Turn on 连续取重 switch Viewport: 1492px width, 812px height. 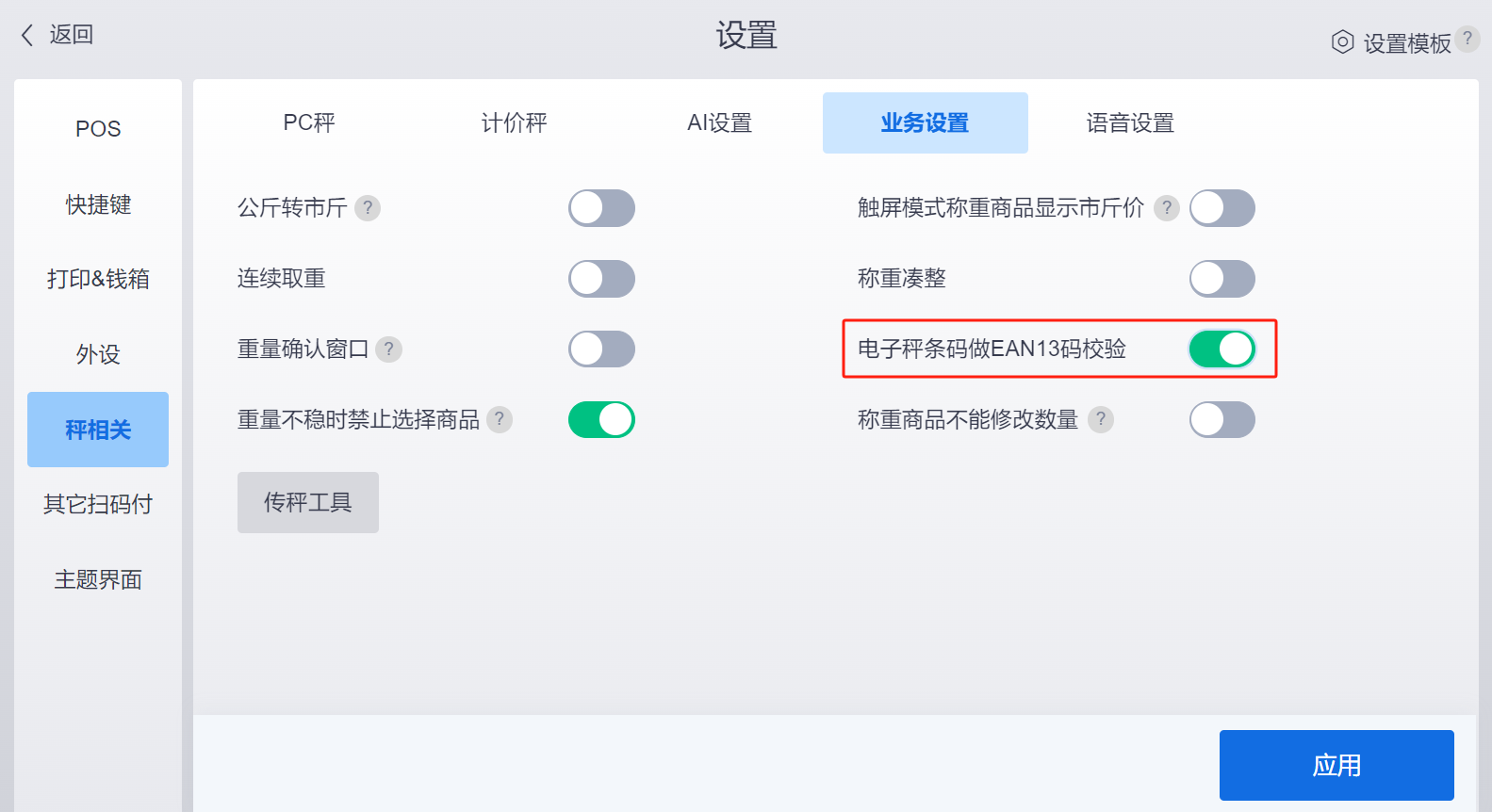point(601,279)
